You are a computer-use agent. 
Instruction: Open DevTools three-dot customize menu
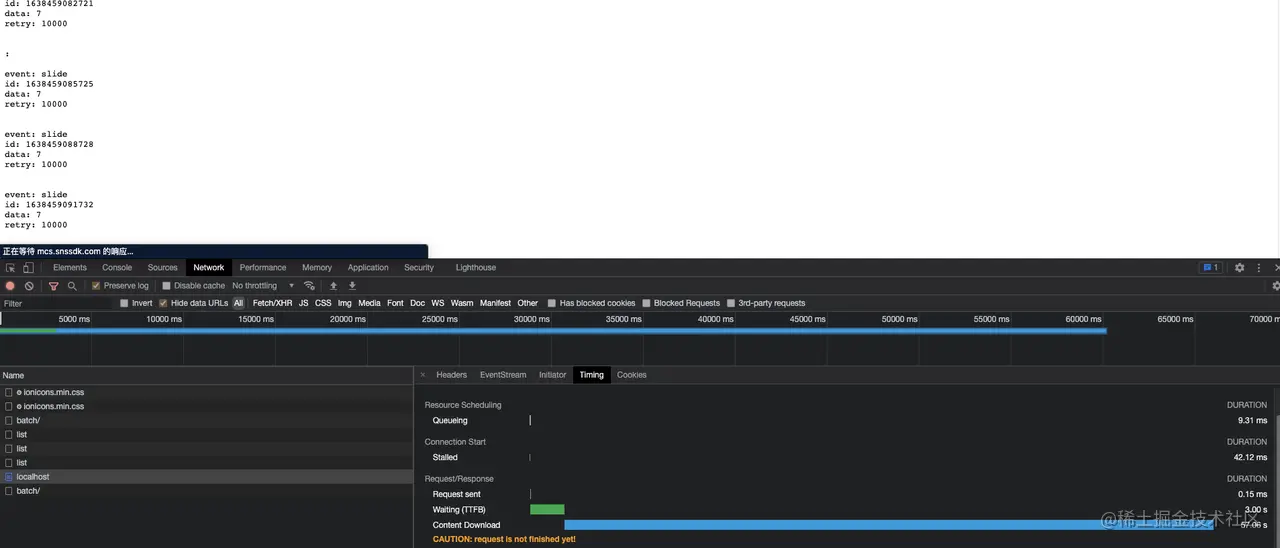1259,268
